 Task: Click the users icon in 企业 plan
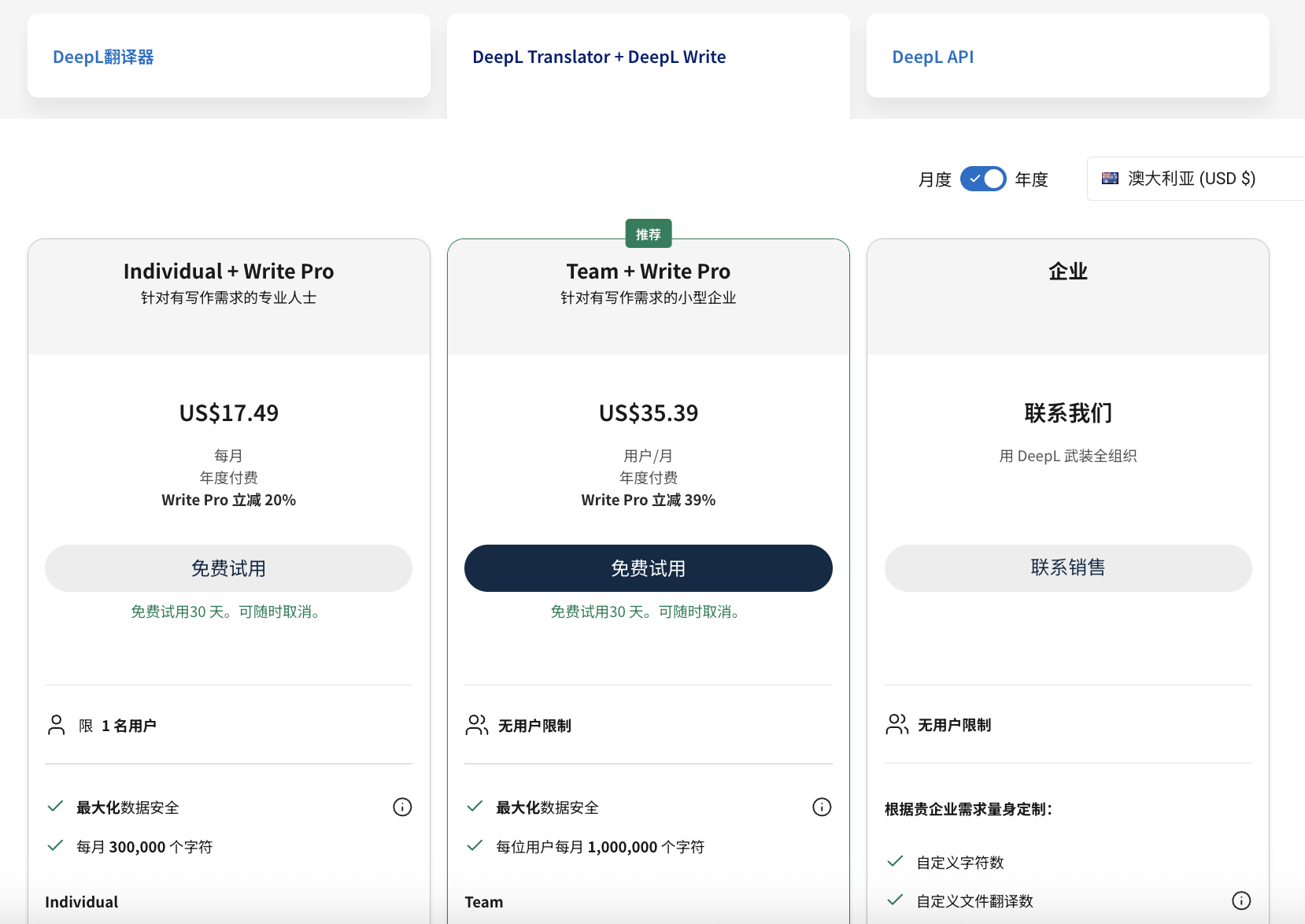(x=896, y=724)
